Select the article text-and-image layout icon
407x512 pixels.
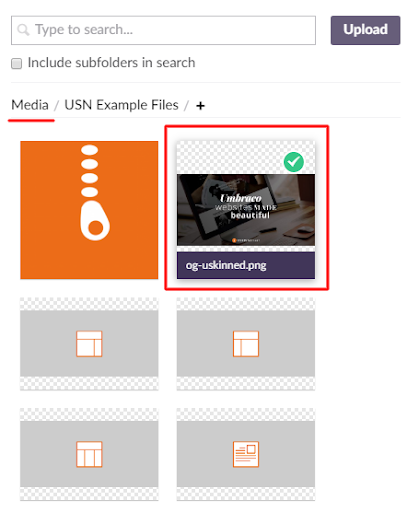246,454
